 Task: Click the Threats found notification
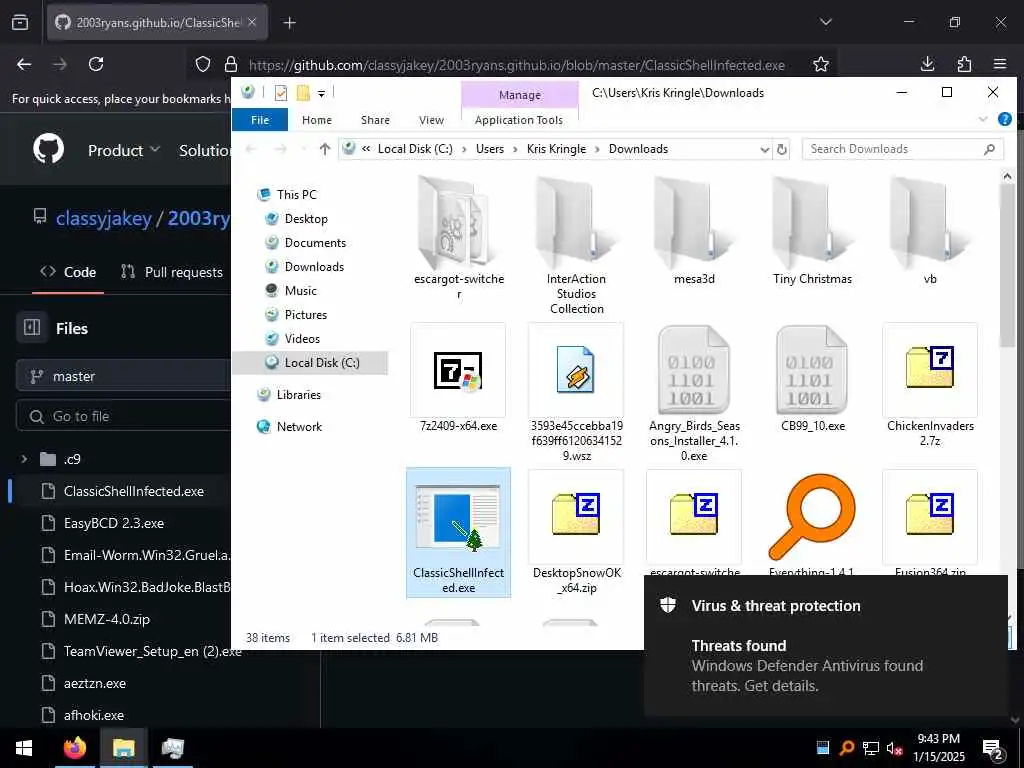pos(825,645)
